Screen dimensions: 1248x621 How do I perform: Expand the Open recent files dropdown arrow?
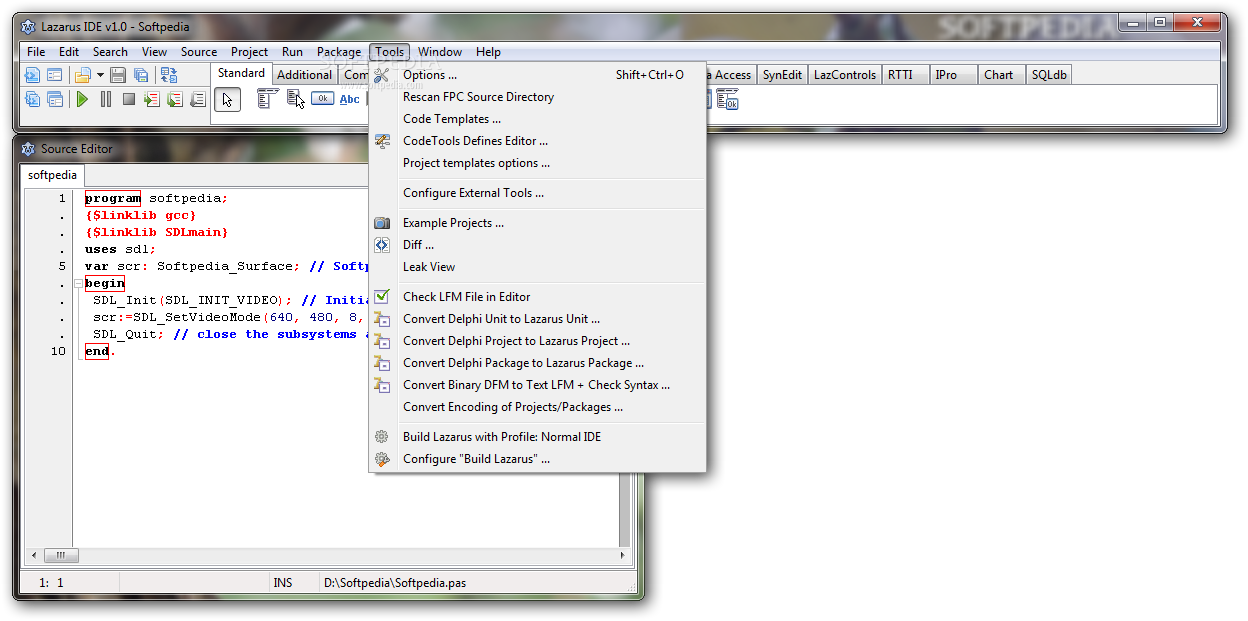coord(100,75)
